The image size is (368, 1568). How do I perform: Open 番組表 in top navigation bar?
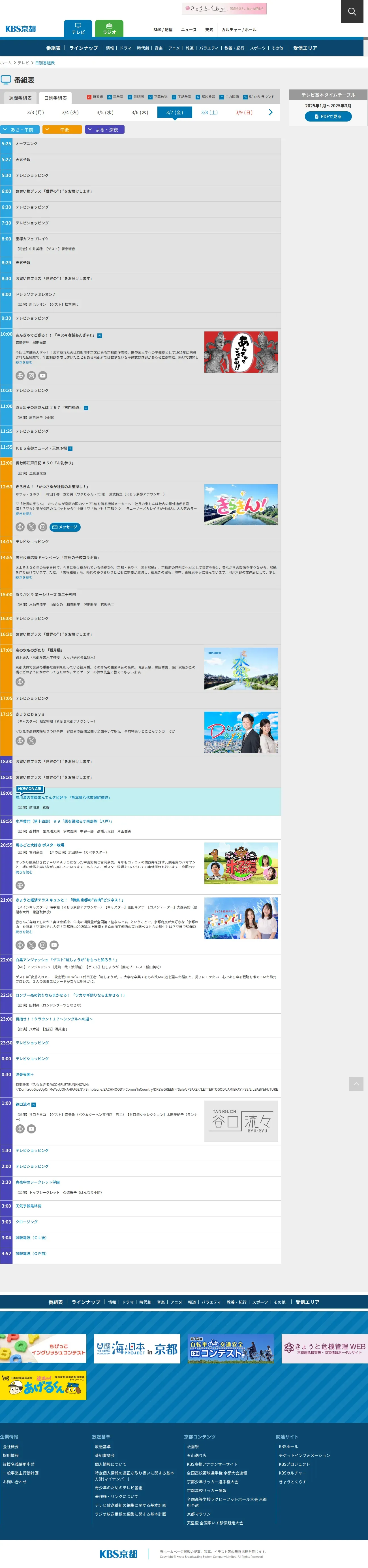(x=54, y=48)
